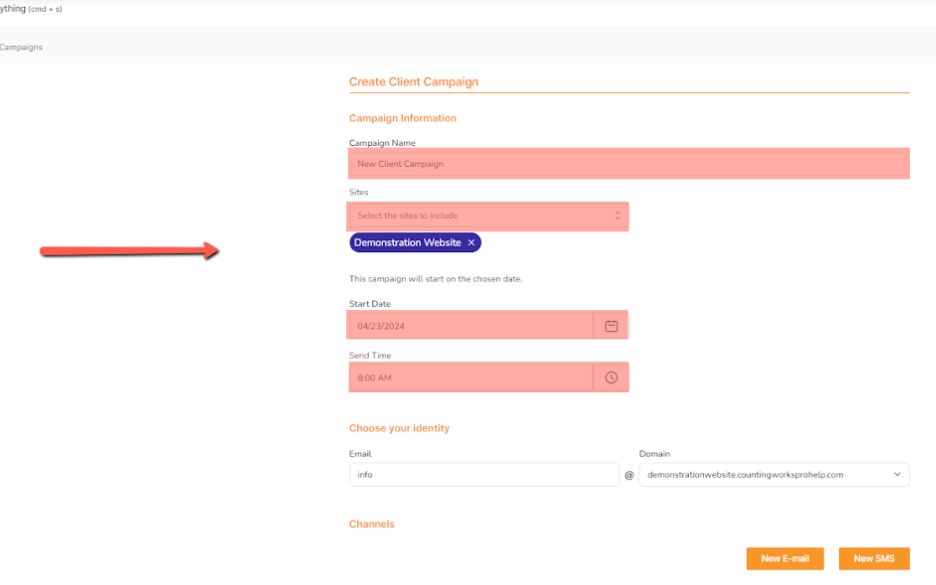
Task: Click the chevron on the Sites selector
Action: click(x=617, y=216)
